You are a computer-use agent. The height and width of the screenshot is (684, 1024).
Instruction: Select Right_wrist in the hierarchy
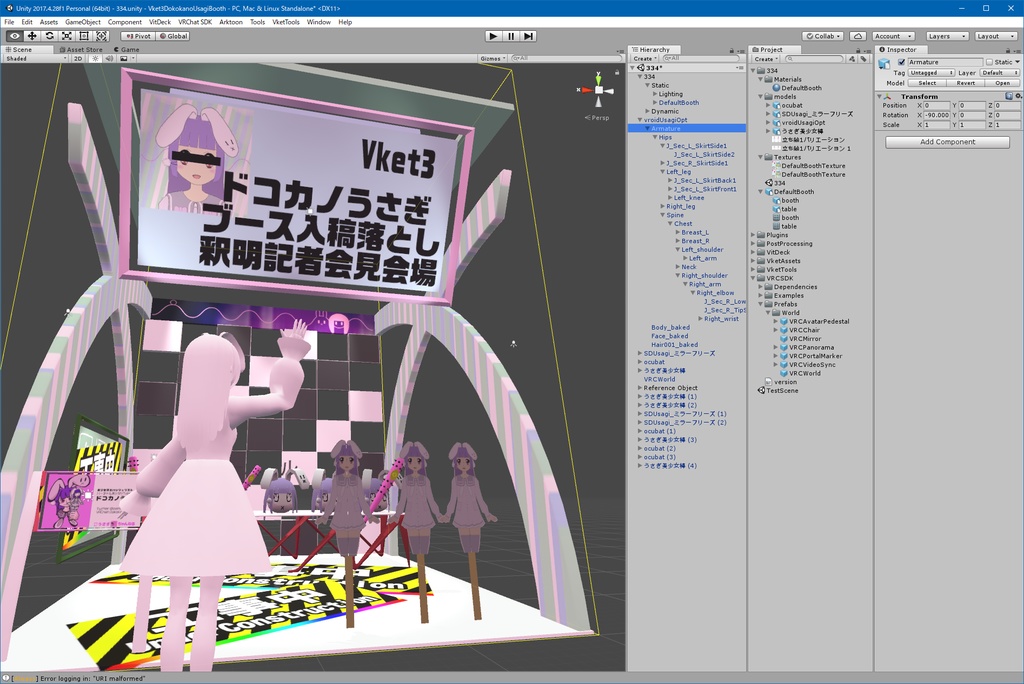click(x=721, y=319)
